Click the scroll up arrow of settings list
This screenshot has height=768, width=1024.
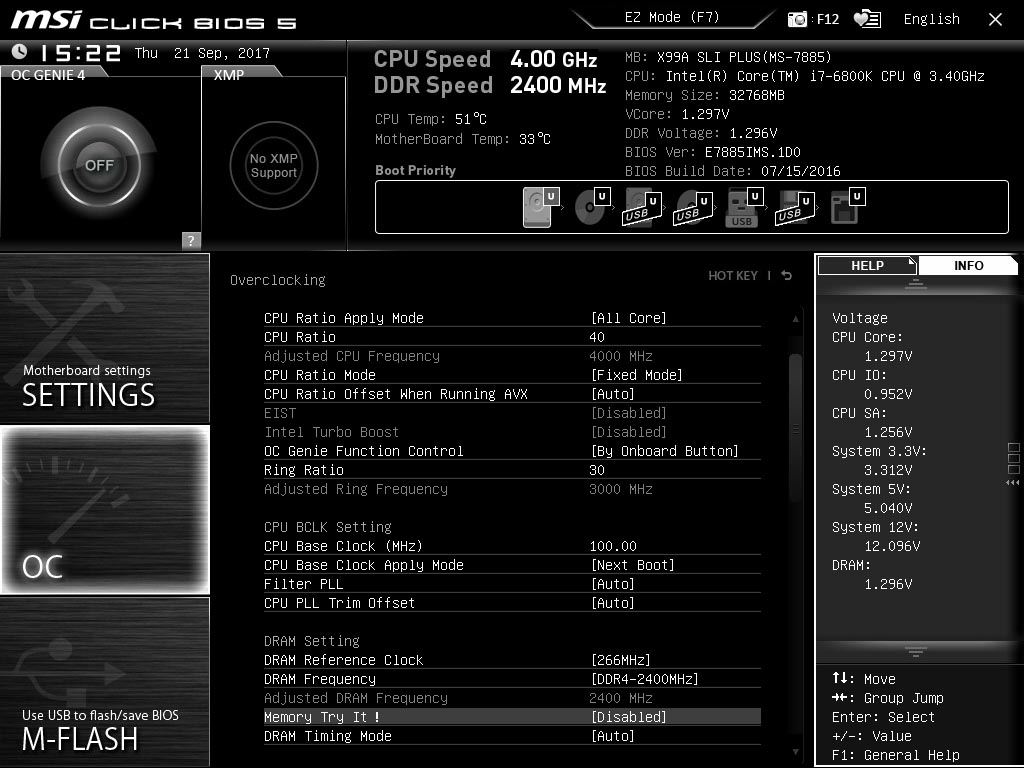tap(795, 319)
